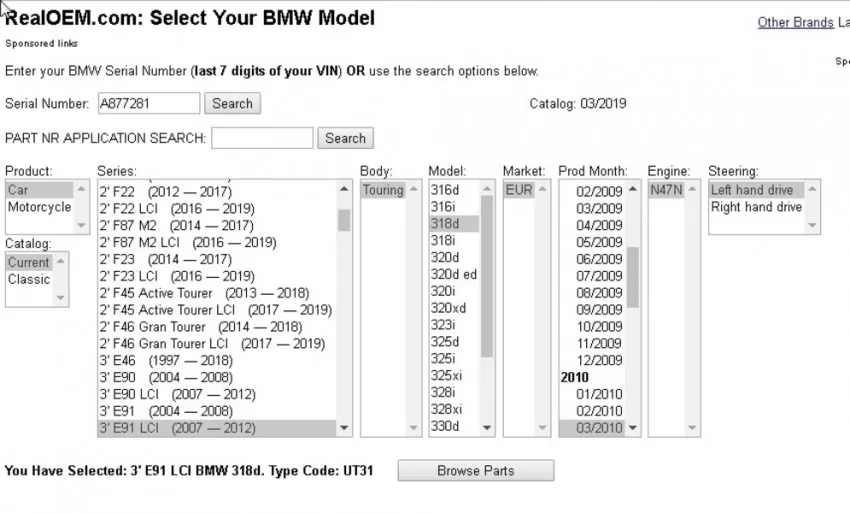Open the Other Brands link
Image resolution: width=850 pixels, height=513 pixels.
coord(795,22)
